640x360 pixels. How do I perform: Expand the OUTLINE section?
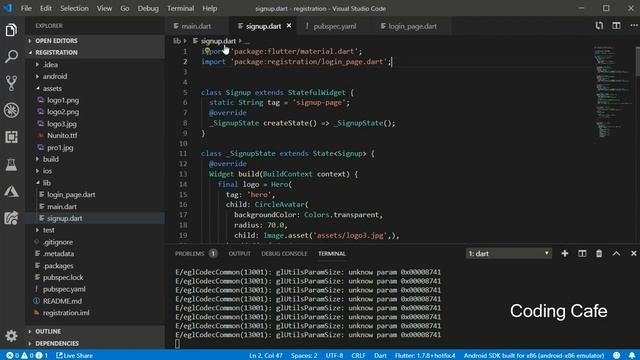[x=95, y=331]
